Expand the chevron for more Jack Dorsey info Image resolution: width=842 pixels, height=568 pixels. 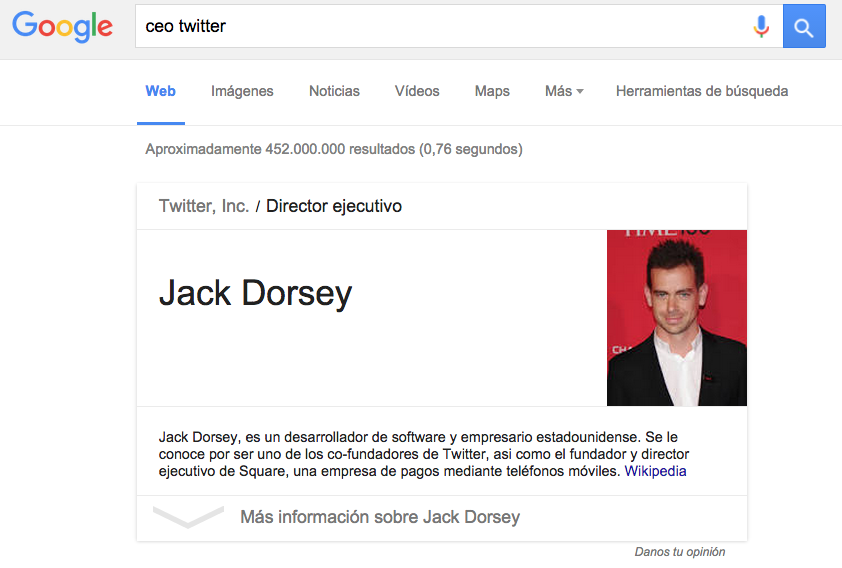[x=188, y=516]
